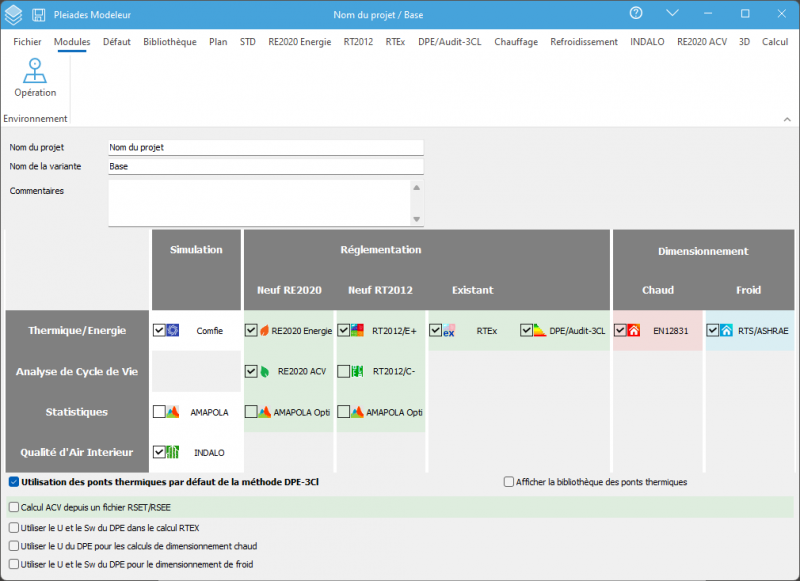The image size is (800, 581).
Task: Click the RTEx 'ex' icon
Action: pos(448,331)
